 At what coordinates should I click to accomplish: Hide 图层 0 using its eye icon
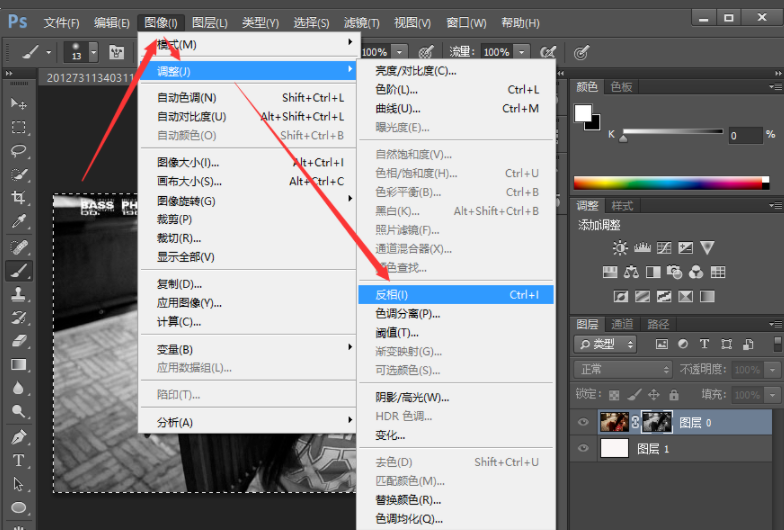(x=584, y=422)
